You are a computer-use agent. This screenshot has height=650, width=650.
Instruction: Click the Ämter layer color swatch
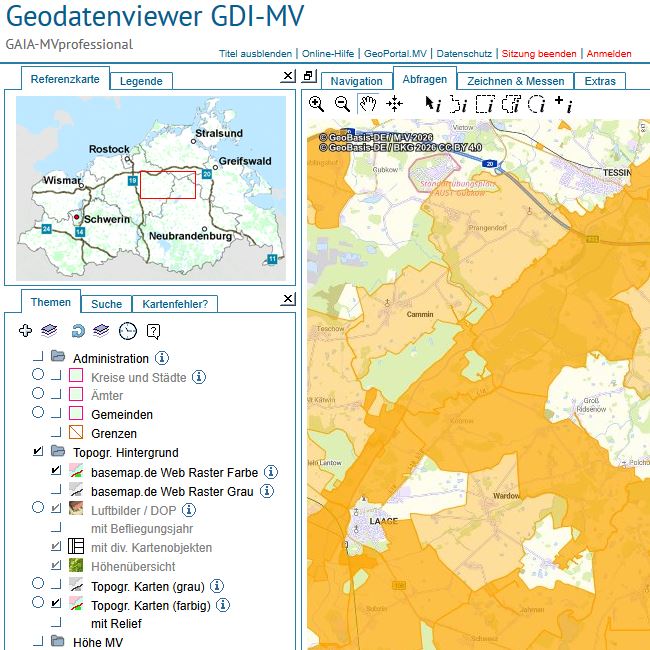(x=76, y=394)
